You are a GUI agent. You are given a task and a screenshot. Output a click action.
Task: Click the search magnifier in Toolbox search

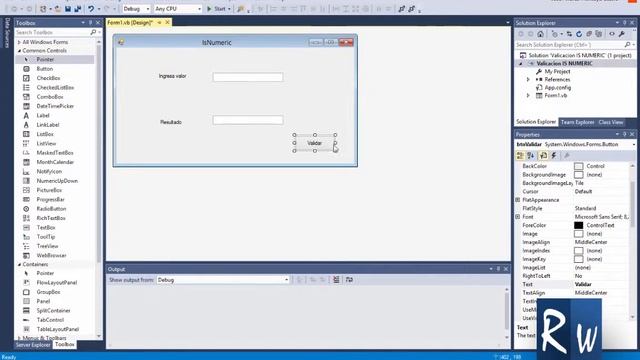coord(93,32)
